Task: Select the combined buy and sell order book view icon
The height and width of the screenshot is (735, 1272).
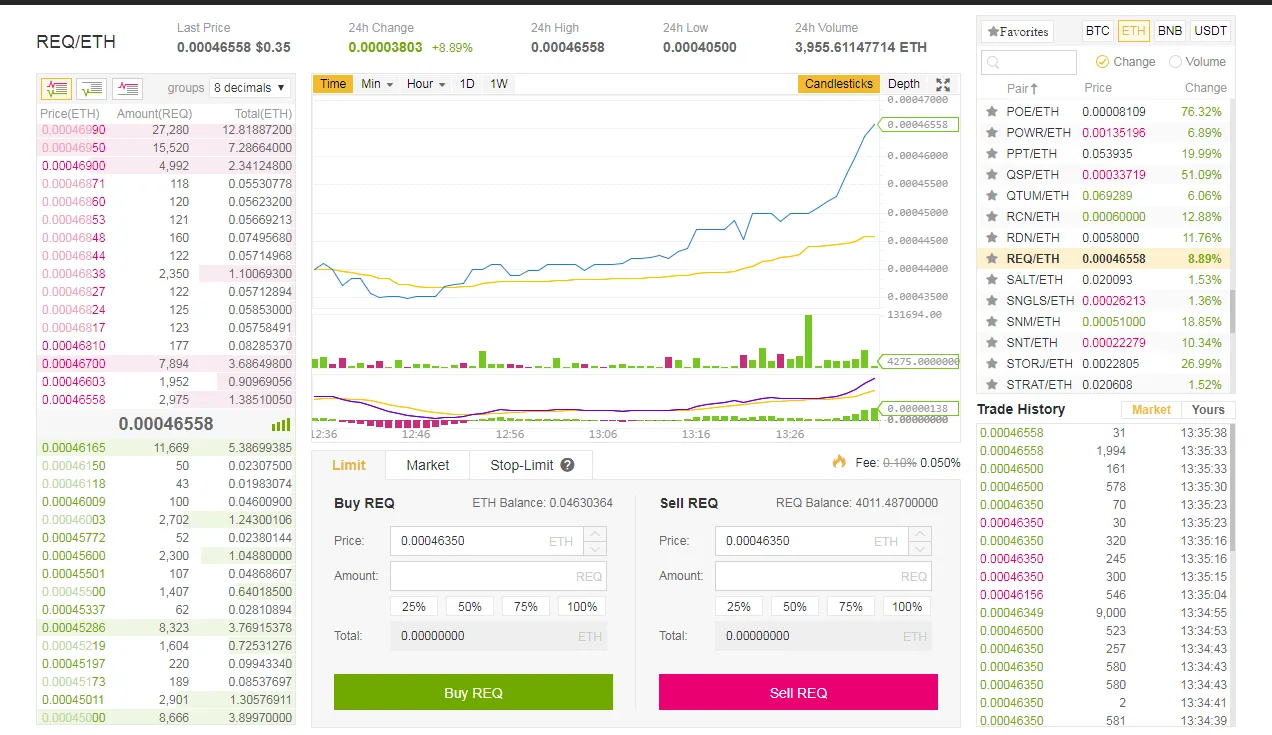Action: click(56, 88)
